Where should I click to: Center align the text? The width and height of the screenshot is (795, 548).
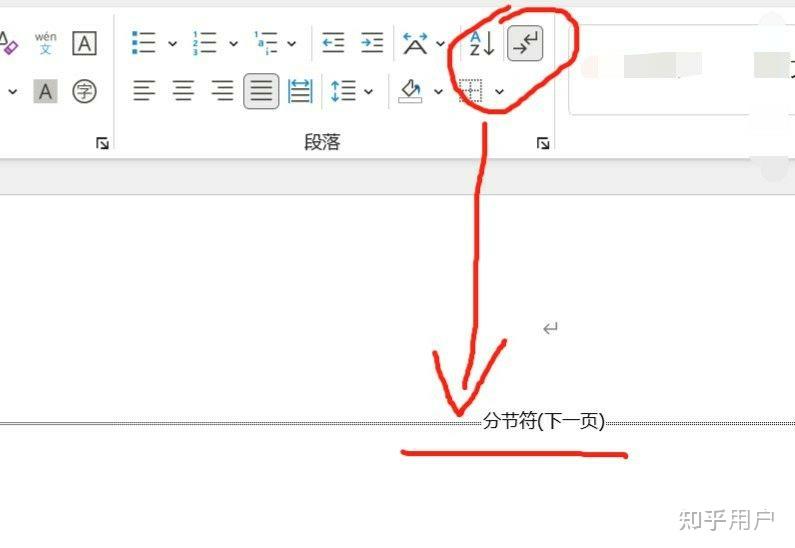[183, 91]
